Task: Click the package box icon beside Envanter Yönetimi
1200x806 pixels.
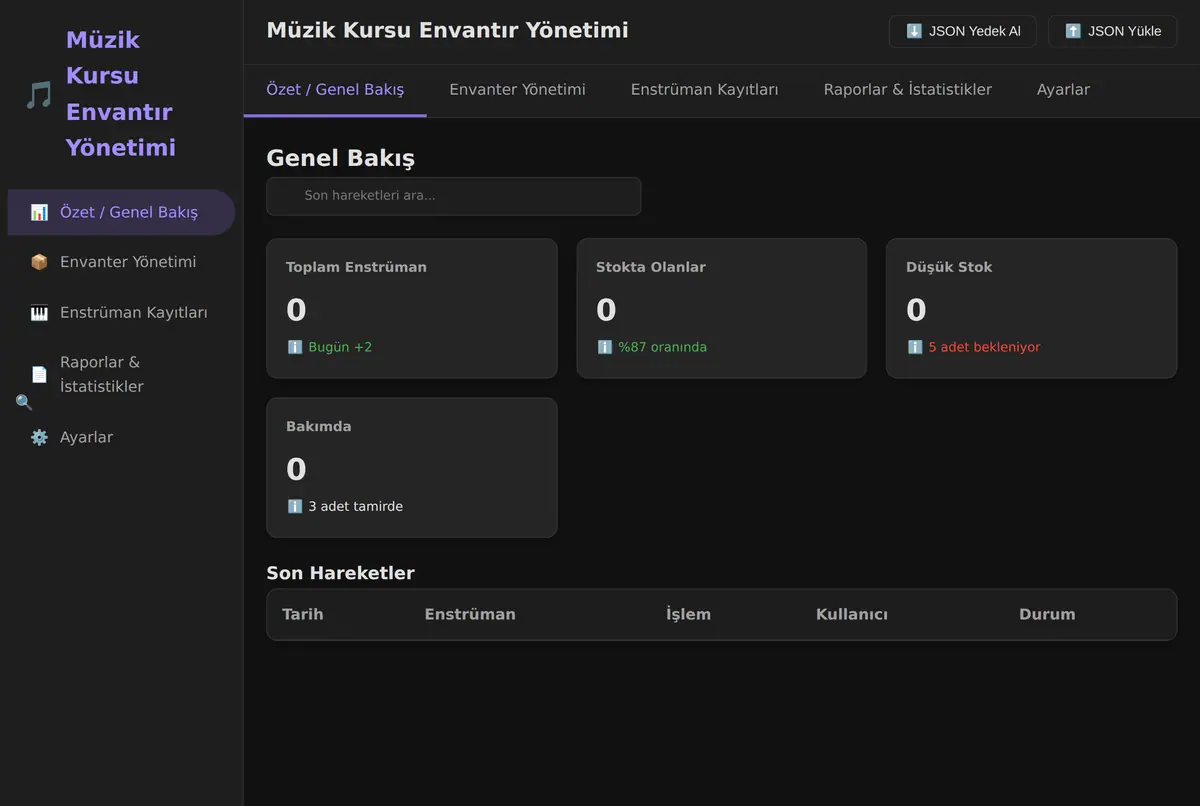Action: [39, 262]
